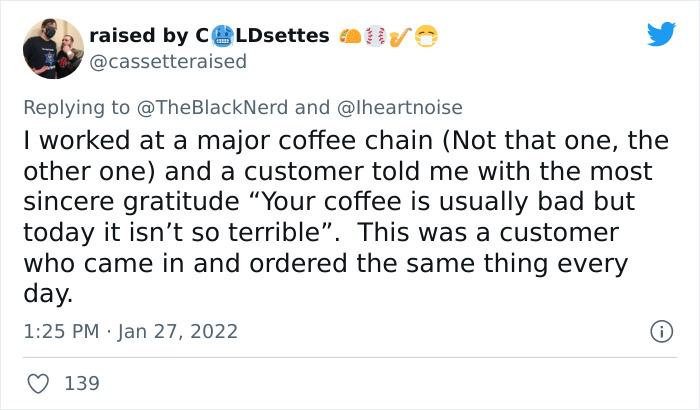Screen dimensions: 700x410
Task: Open the tweet info circle icon
Action: 661,332
